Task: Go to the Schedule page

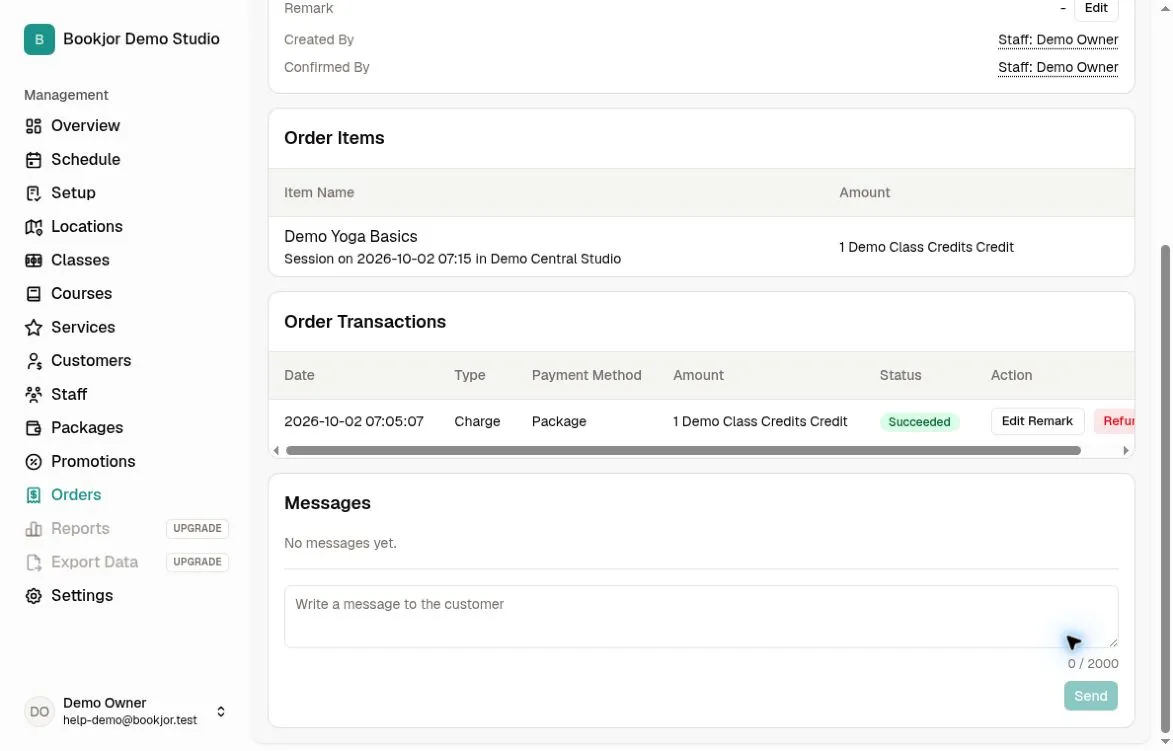Action: tap(85, 159)
